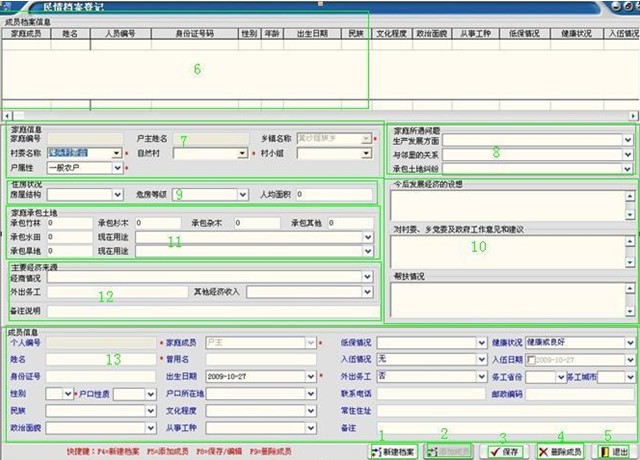
Task: Click the 常住住址 input field
Action: (506, 411)
